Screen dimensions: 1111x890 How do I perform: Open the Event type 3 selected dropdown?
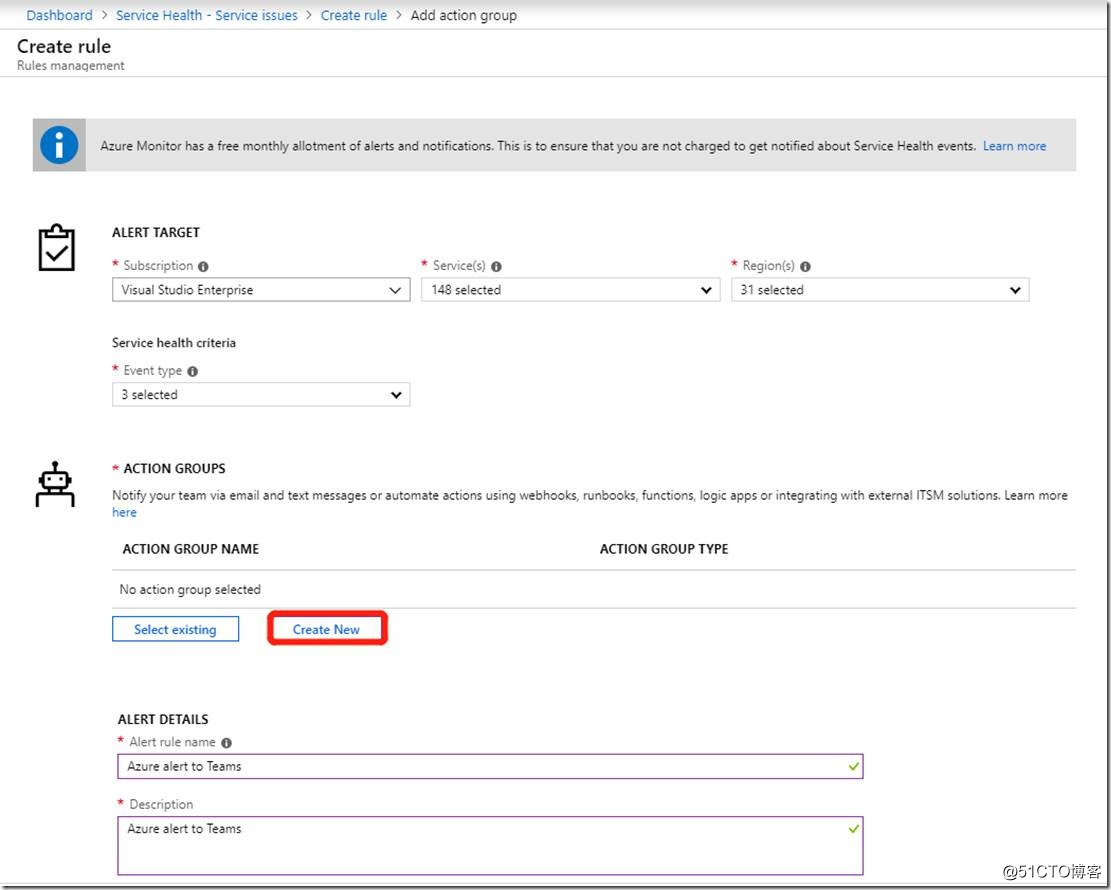[x=261, y=395]
